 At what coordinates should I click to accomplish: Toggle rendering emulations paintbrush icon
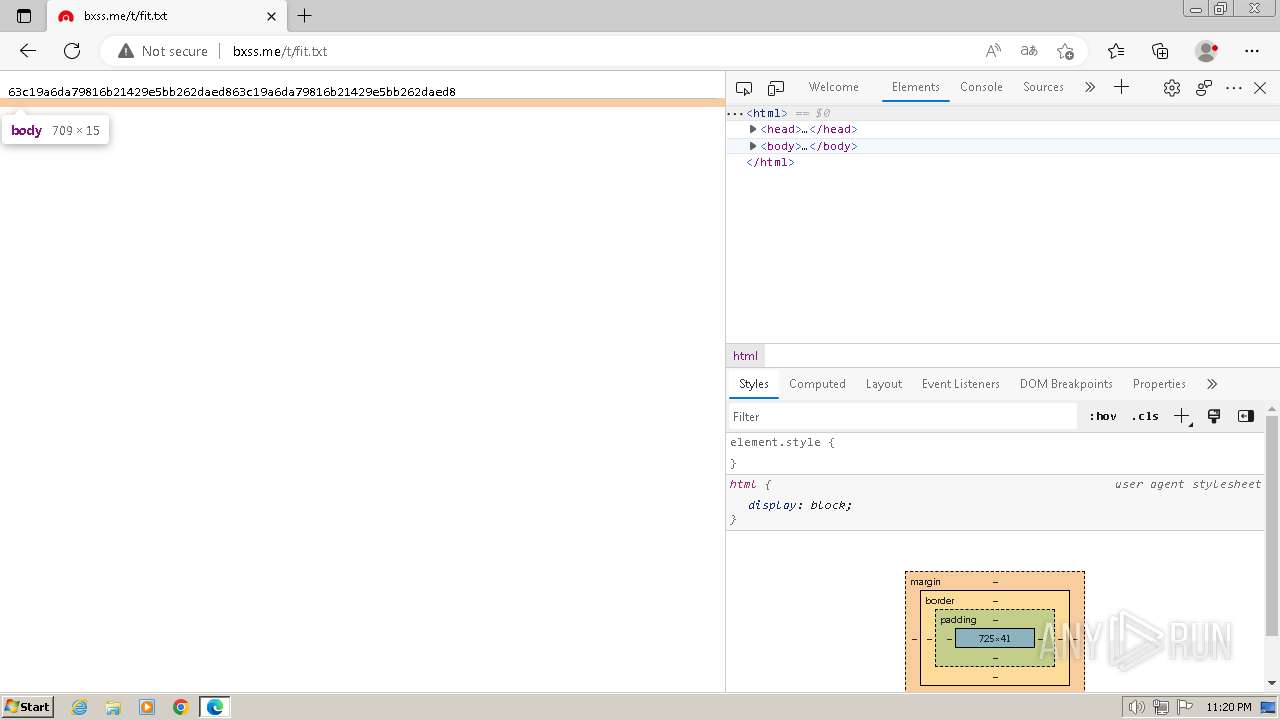pyautogui.click(x=1214, y=416)
